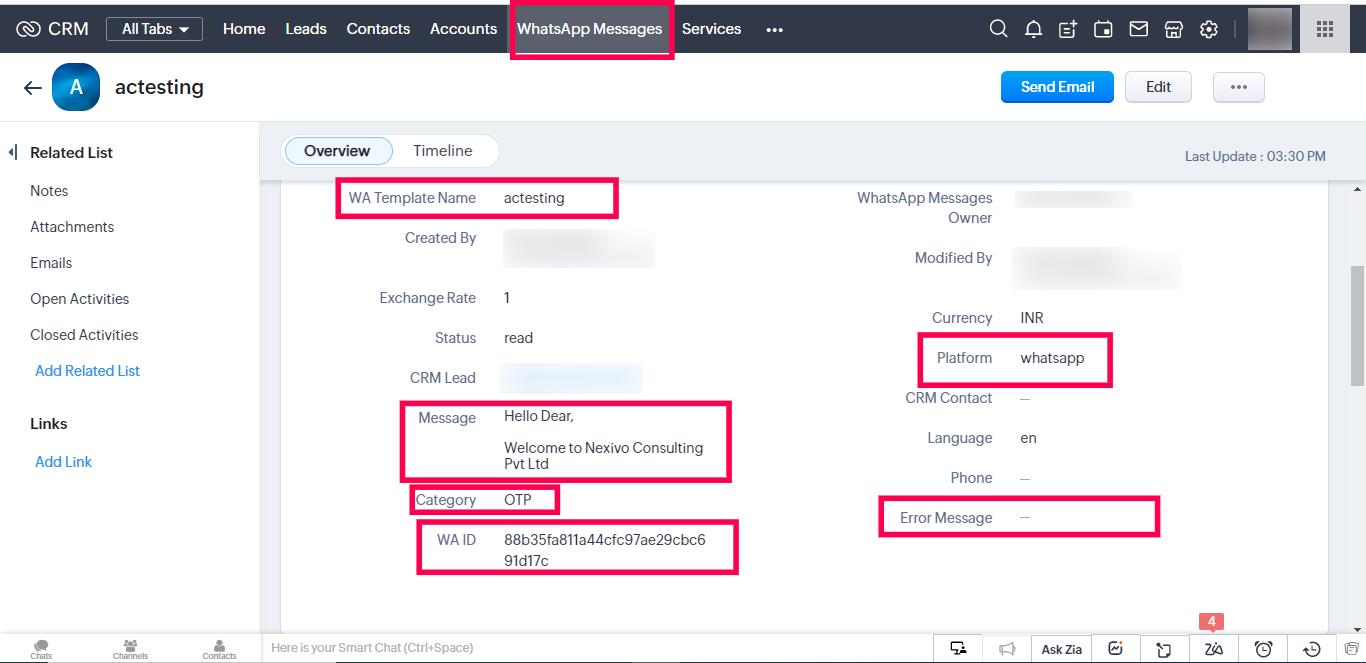Viewport: 1366px width, 663px height.
Task: Open notifications bell icon
Action: pyautogui.click(x=1033, y=29)
